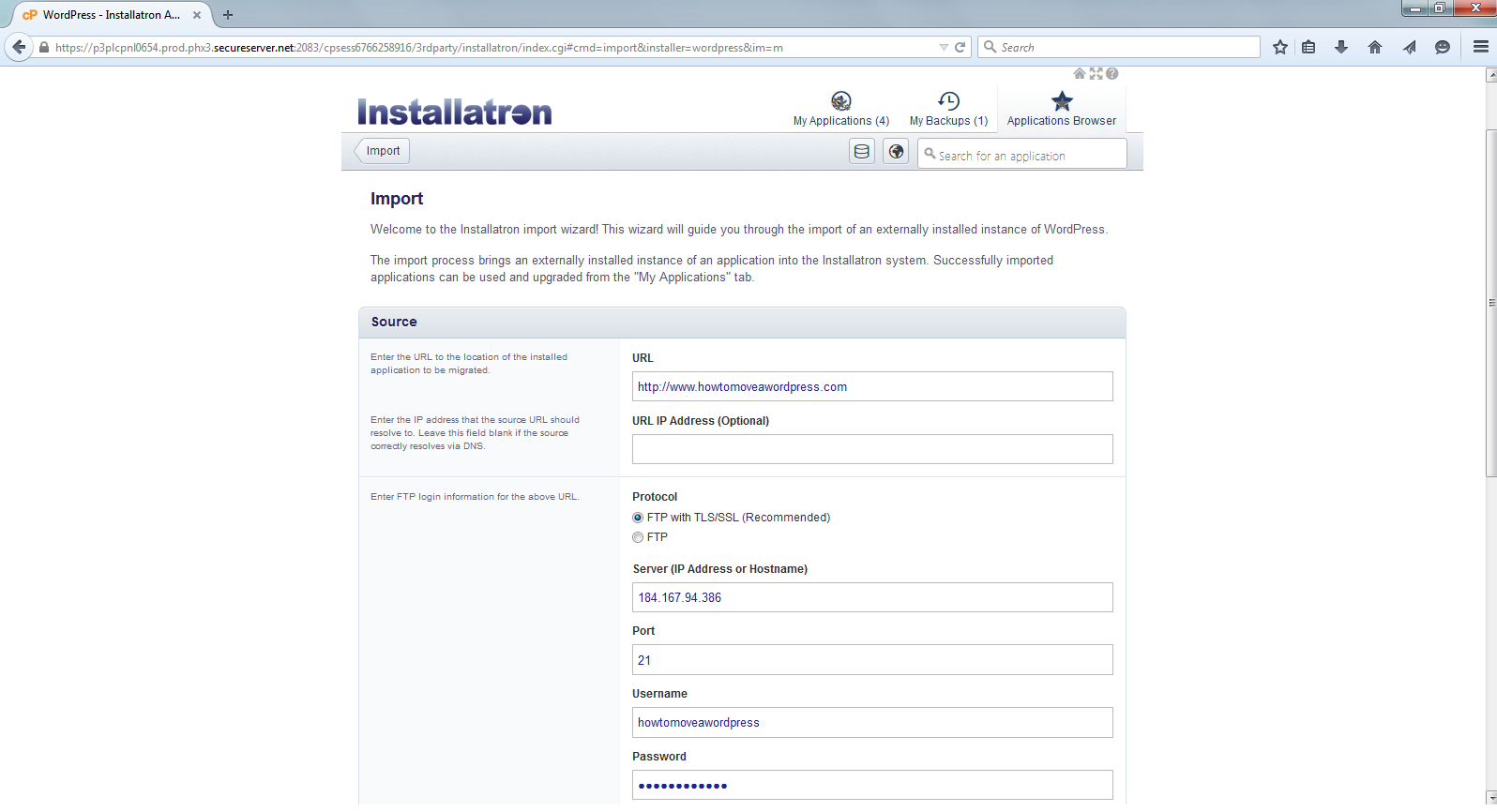Click the Username field
This screenshot has height=812, width=1497.
[872, 722]
